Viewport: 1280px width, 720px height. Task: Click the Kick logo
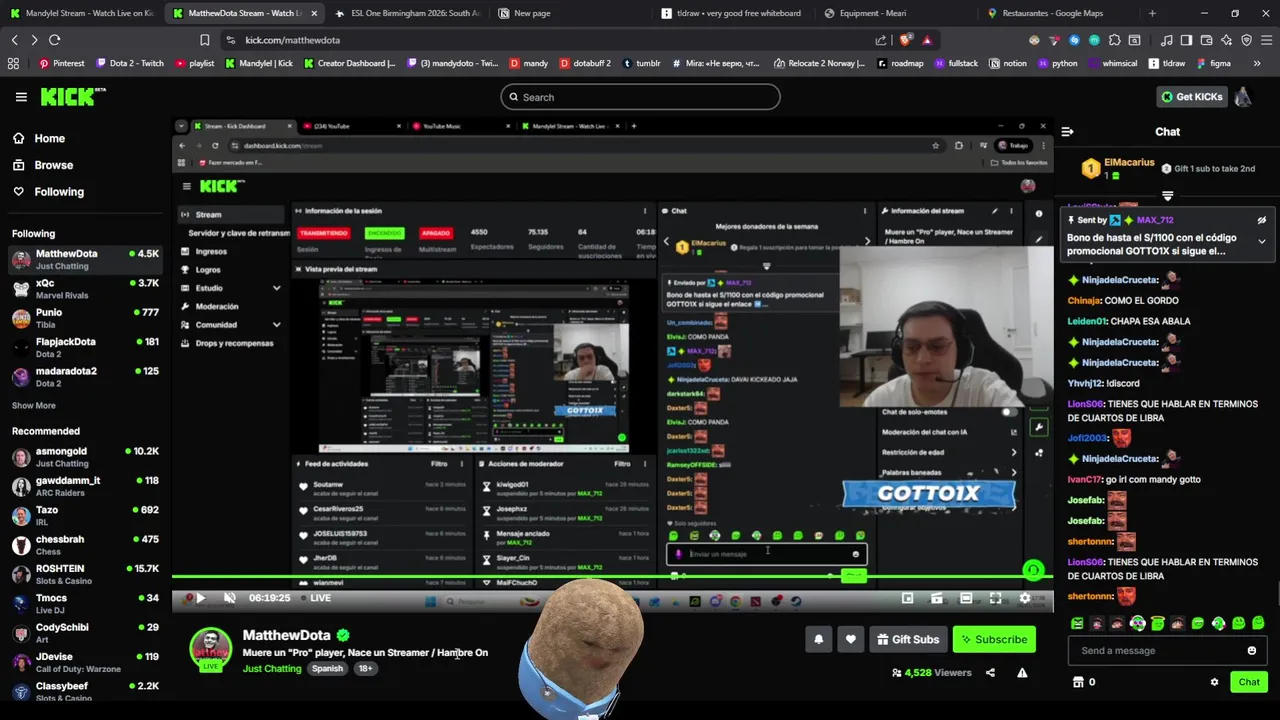[73, 97]
